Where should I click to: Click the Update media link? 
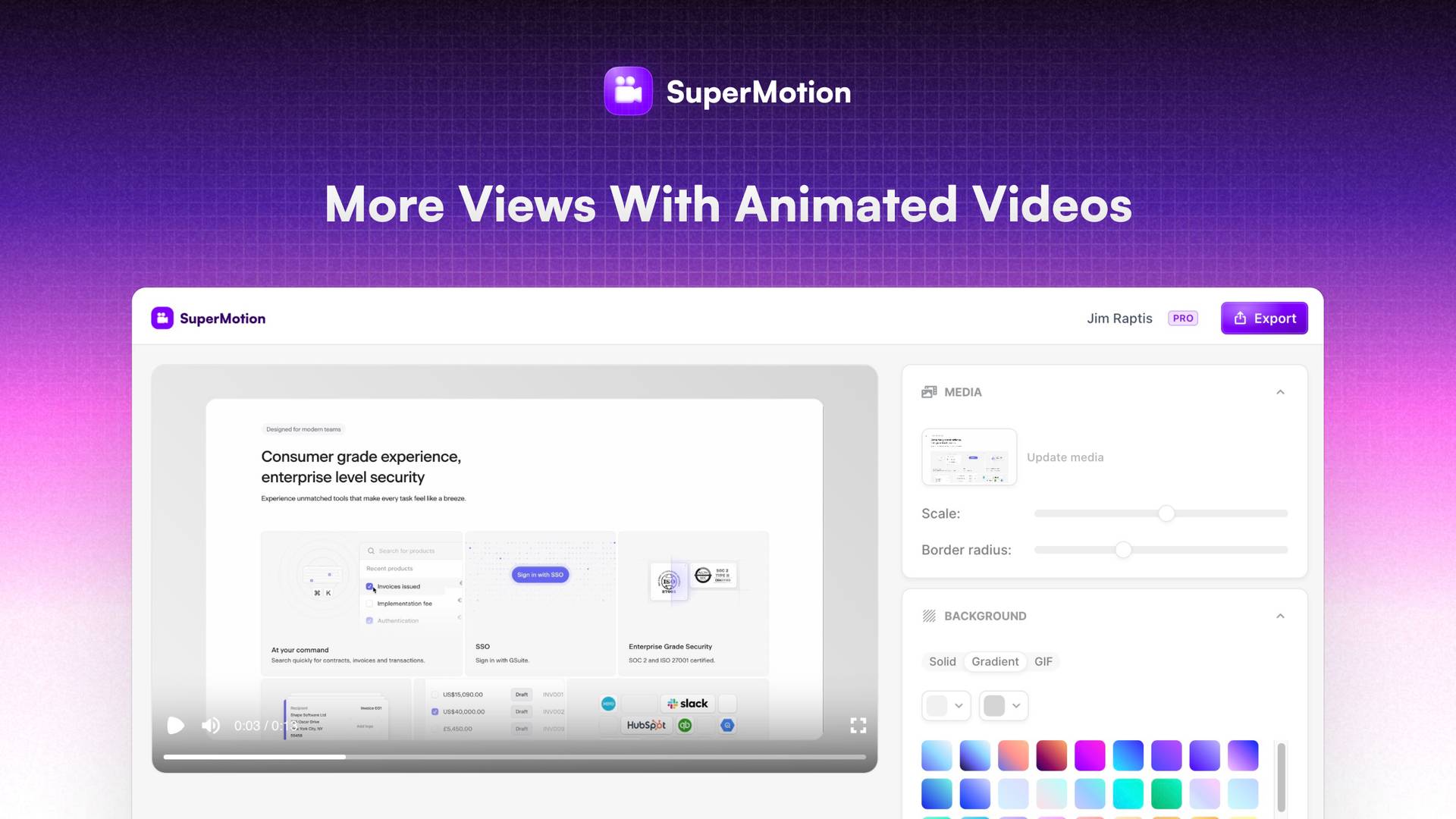click(1065, 457)
